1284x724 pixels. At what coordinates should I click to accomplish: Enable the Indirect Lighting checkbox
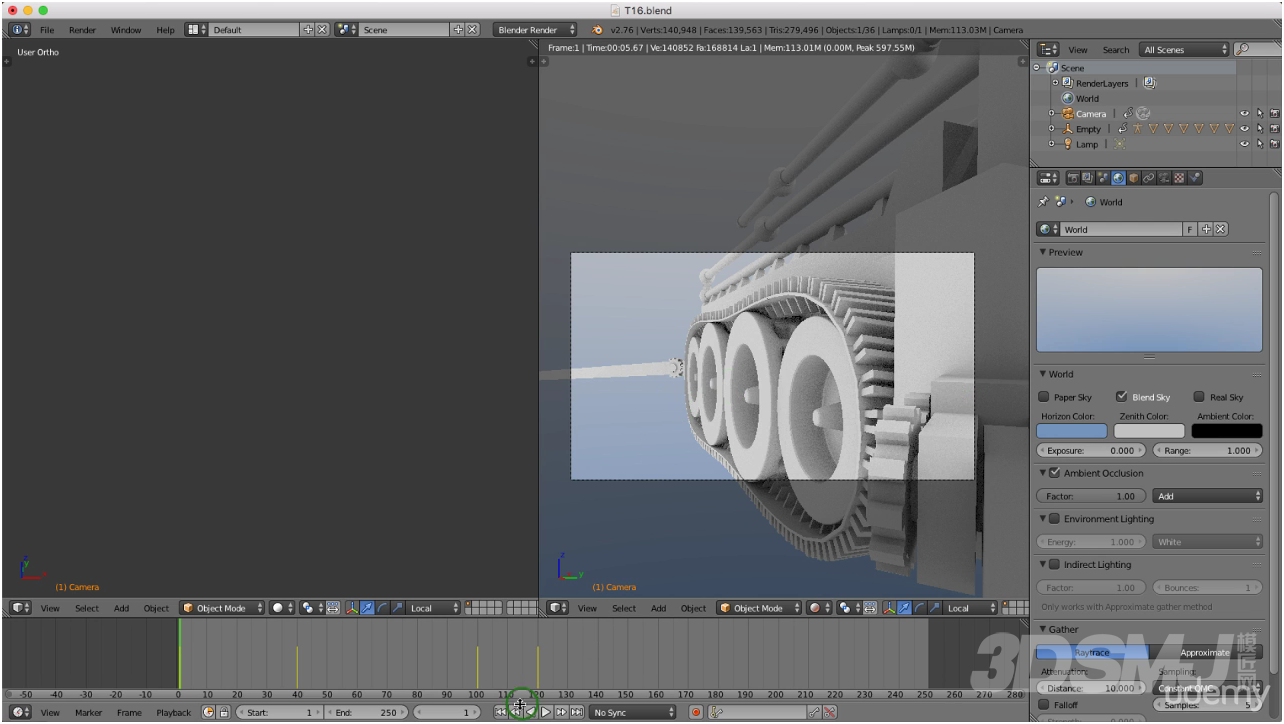(x=1054, y=565)
